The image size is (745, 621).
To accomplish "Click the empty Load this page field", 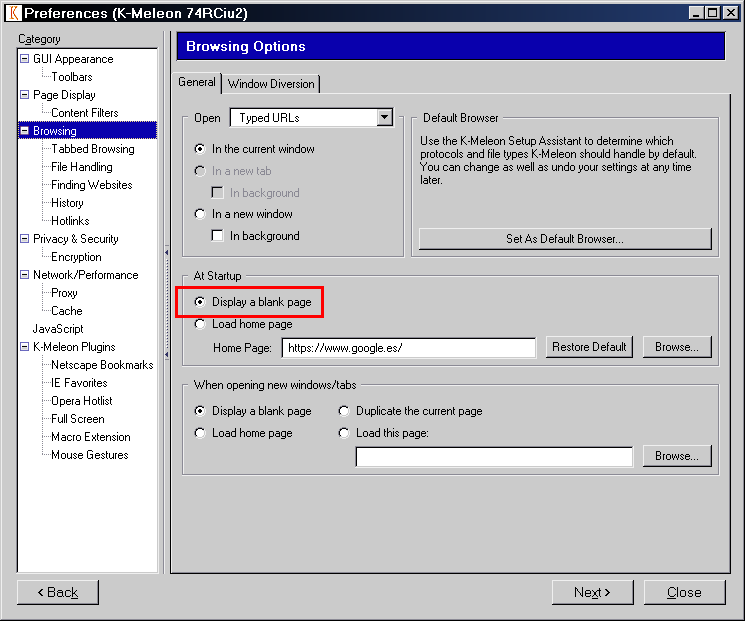I will 494,457.
